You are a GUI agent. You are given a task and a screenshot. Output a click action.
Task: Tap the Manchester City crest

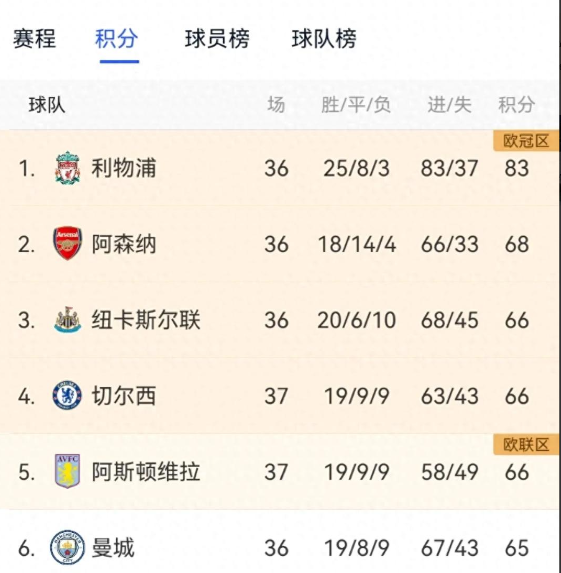coord(67,547)
